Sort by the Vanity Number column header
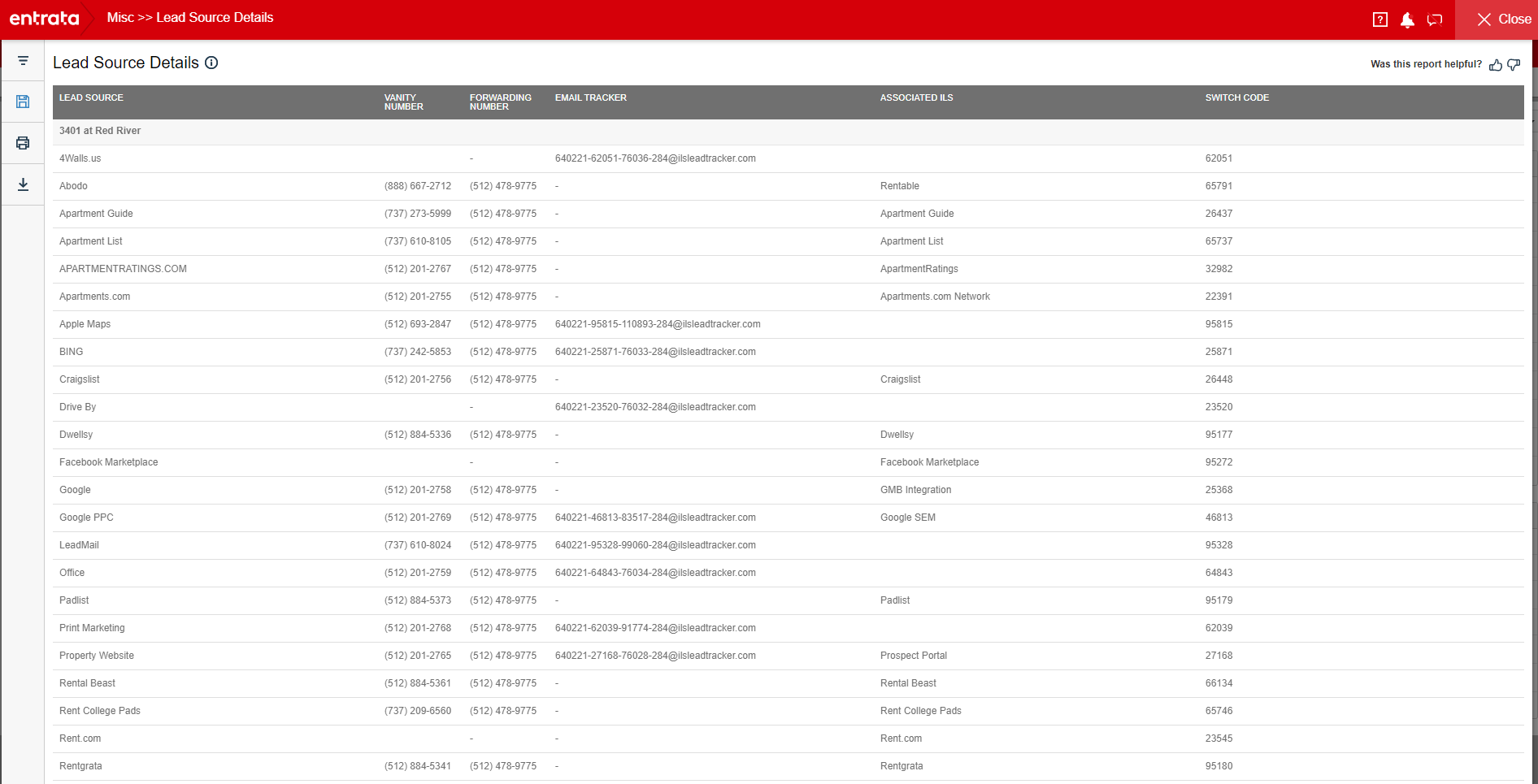 (404, 102)
